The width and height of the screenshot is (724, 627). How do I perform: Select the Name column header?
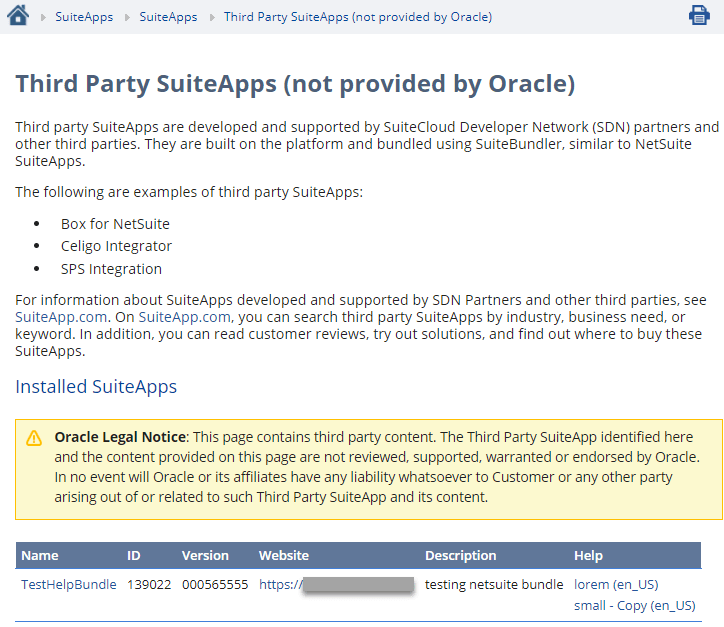(40, 555)
